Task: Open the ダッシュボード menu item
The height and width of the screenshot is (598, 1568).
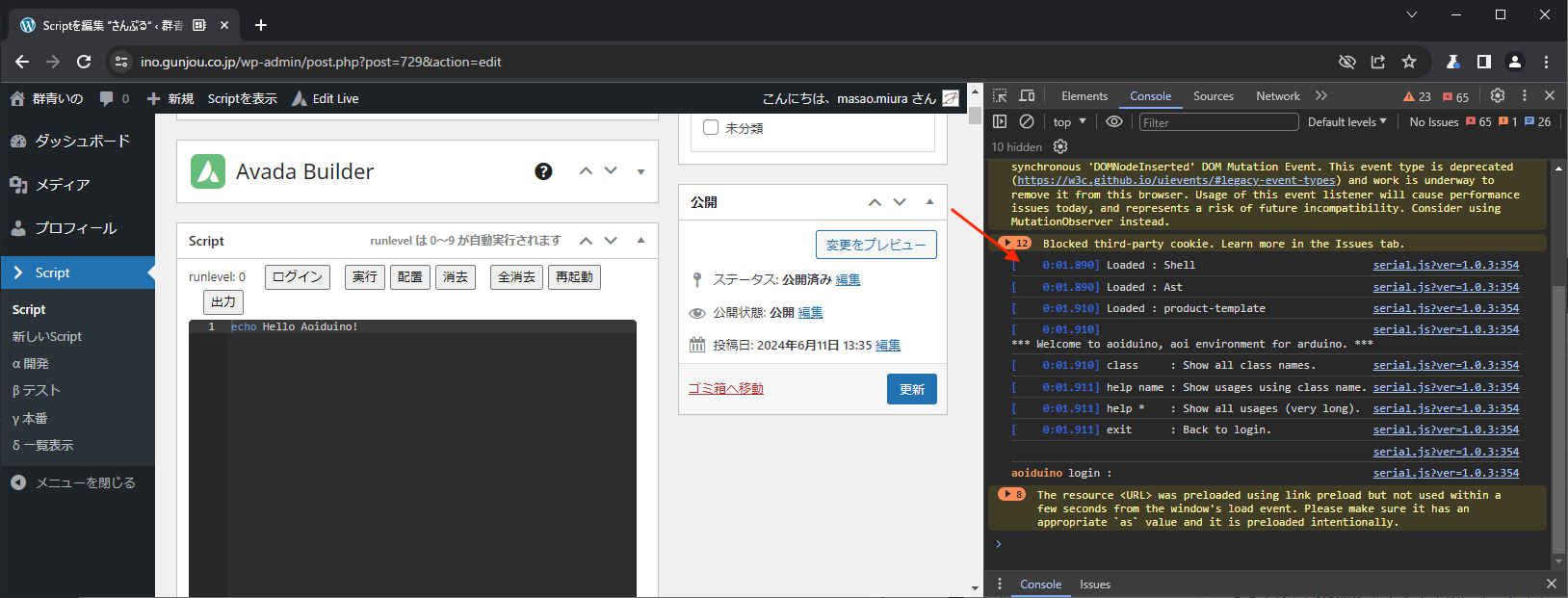Action: [82, 141]
